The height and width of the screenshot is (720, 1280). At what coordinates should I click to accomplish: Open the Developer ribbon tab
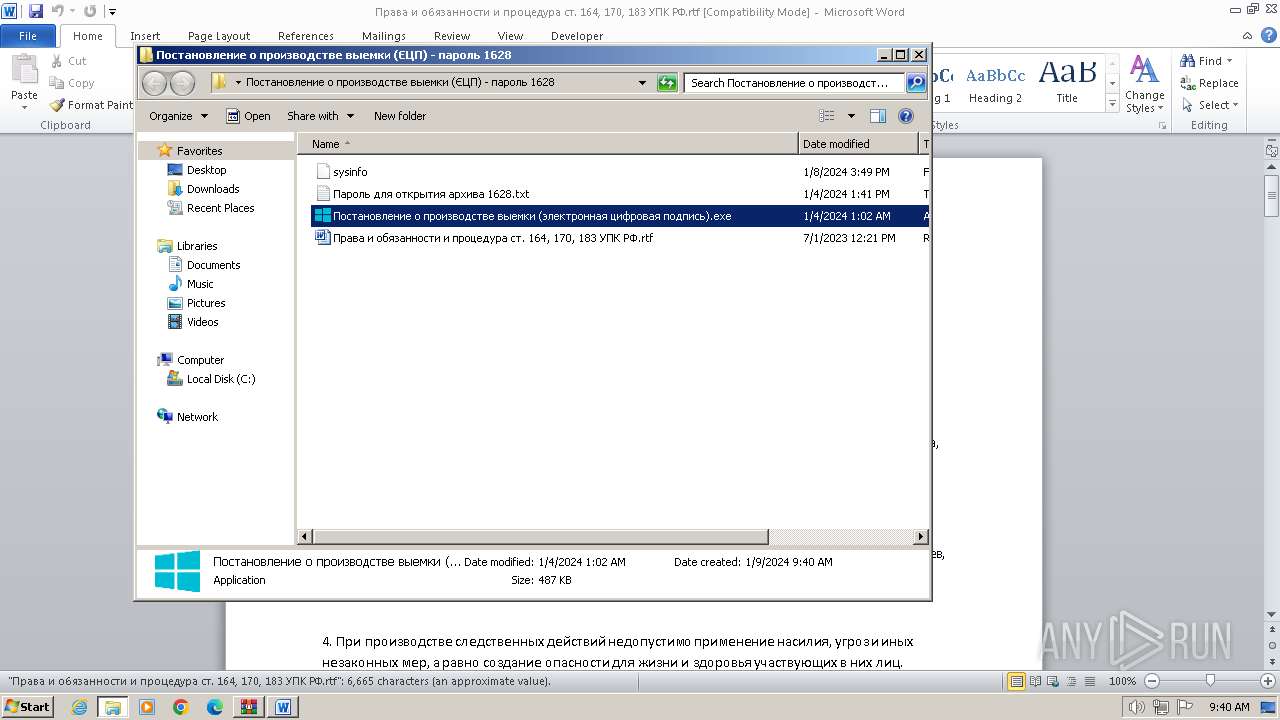click(577, 36)
